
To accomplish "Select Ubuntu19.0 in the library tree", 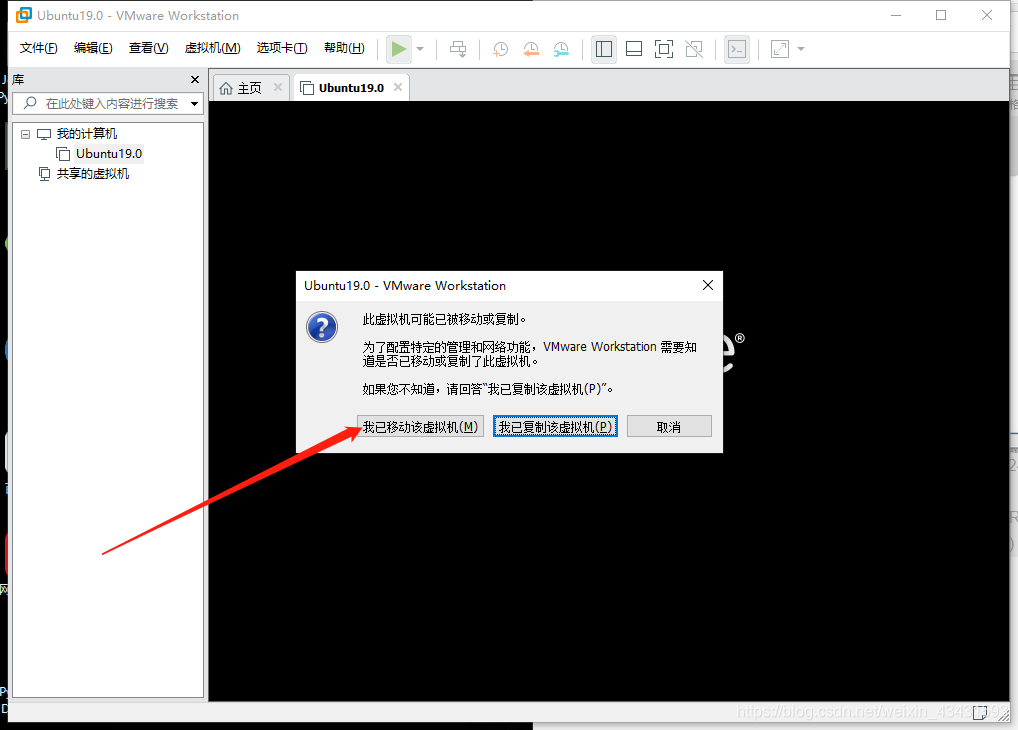I will click(x=108, y=154).
